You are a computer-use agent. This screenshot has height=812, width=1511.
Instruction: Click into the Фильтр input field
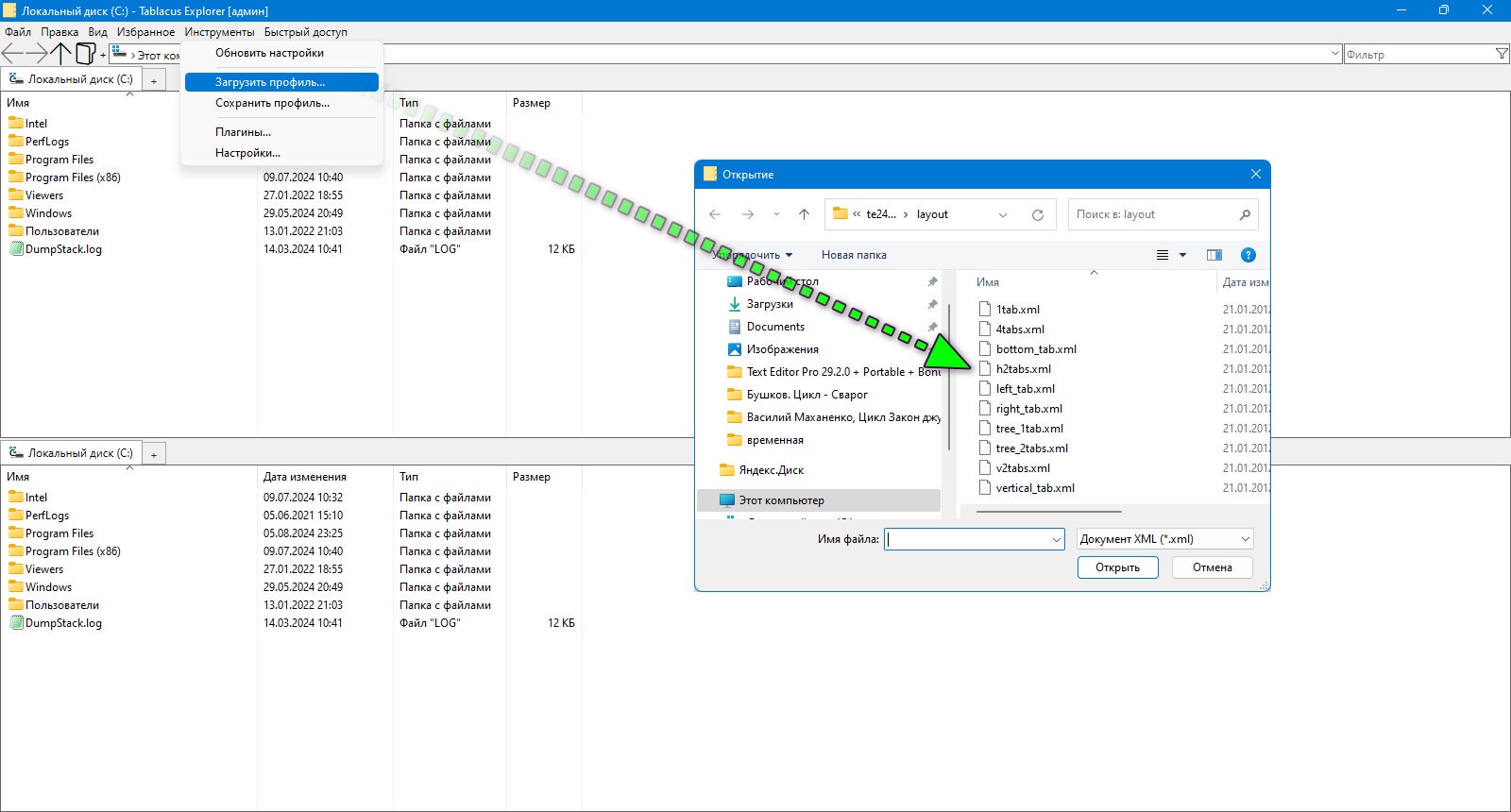pyautogui.click(x=1418, y=55)
